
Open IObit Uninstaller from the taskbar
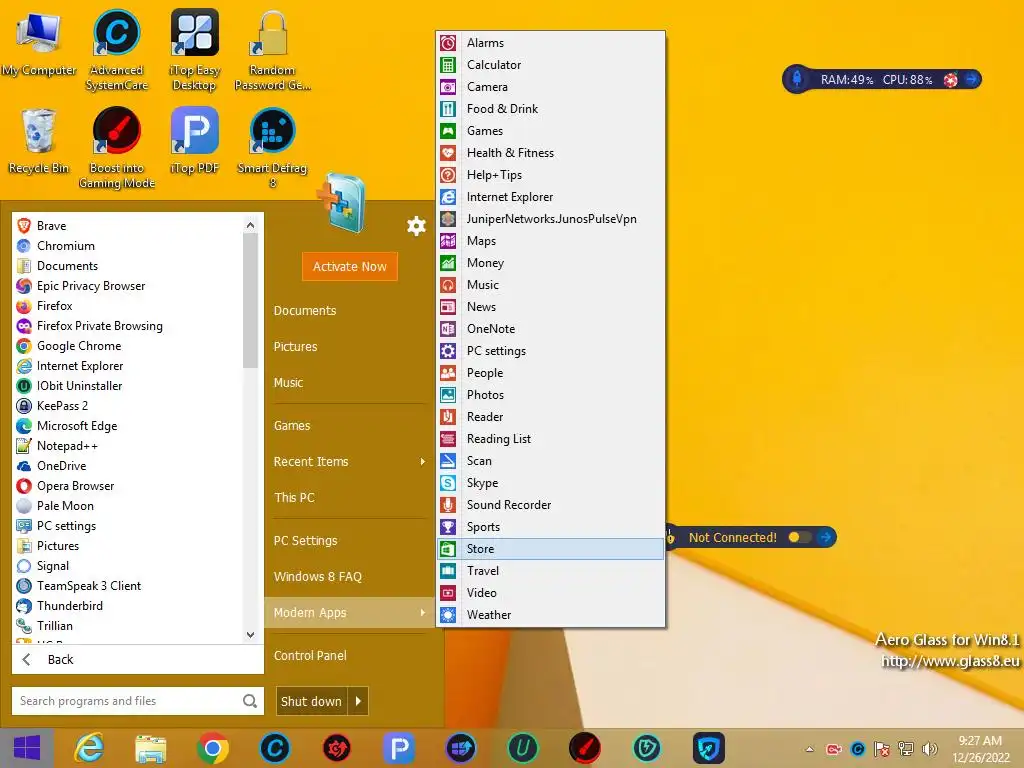(523, 748)
